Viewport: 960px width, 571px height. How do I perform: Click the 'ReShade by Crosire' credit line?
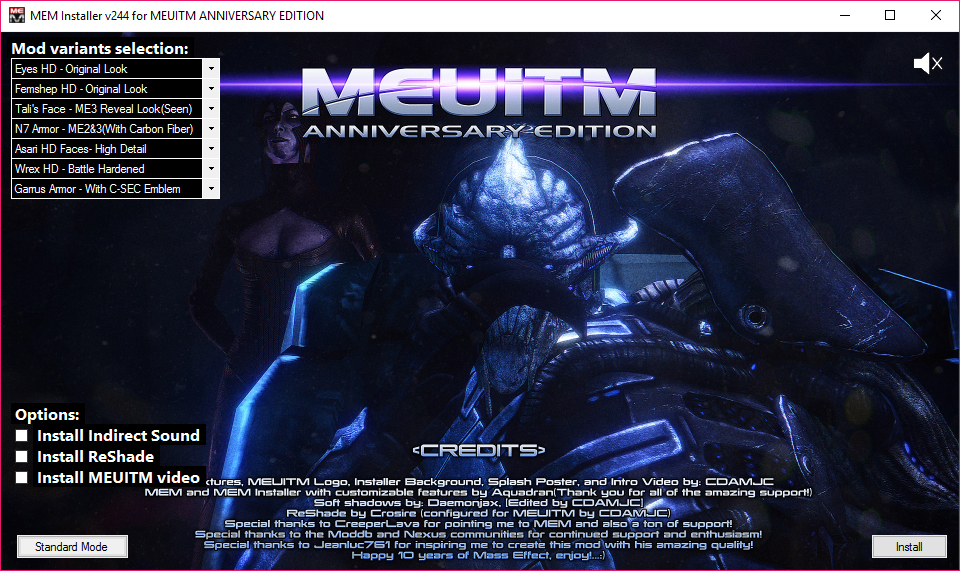(478, 513)
